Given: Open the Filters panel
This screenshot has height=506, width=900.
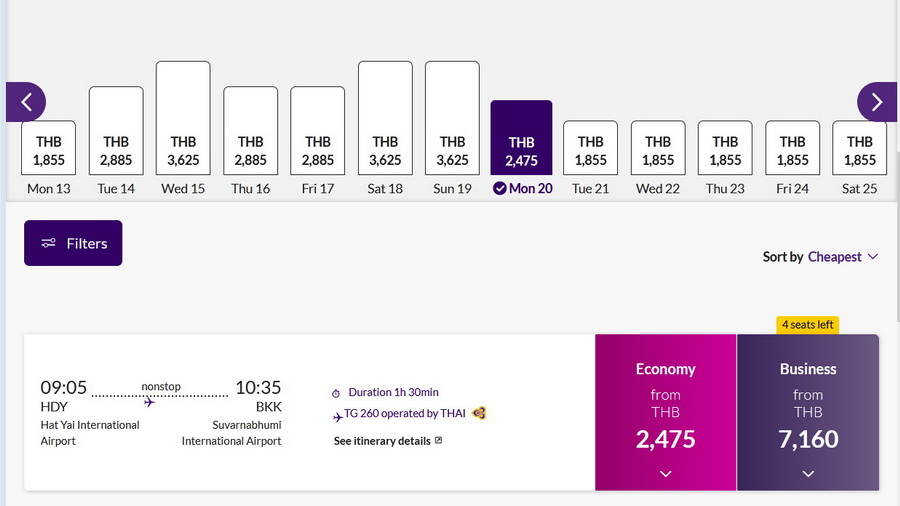Looking at the screenshot, I should (73, 243).
